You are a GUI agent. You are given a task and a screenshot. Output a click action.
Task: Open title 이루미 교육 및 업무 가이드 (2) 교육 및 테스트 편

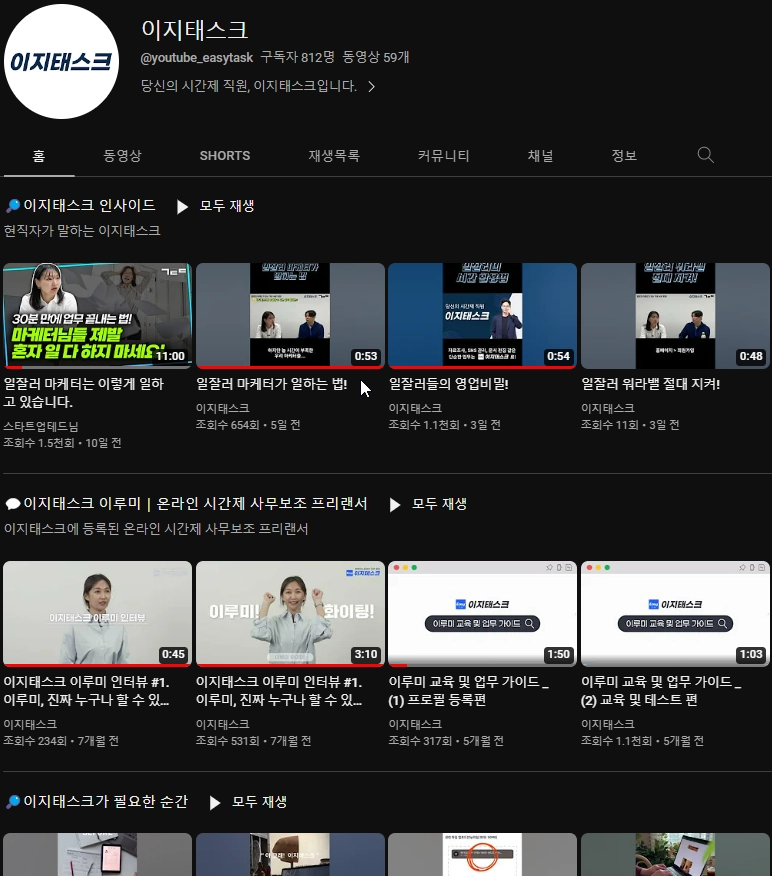661,691
